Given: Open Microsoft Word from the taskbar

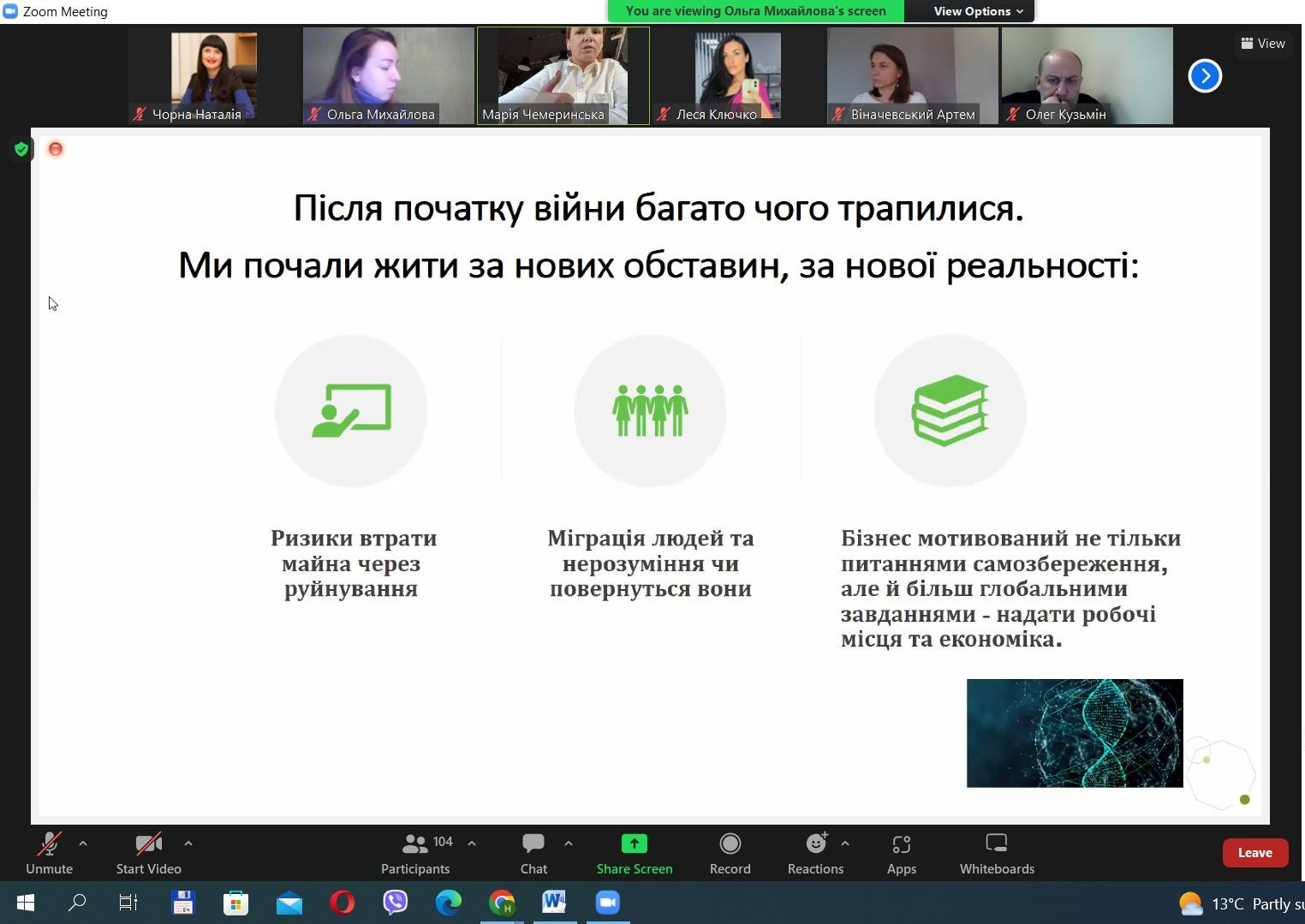Looking at the screenshot, I should [x=554, y=903].
